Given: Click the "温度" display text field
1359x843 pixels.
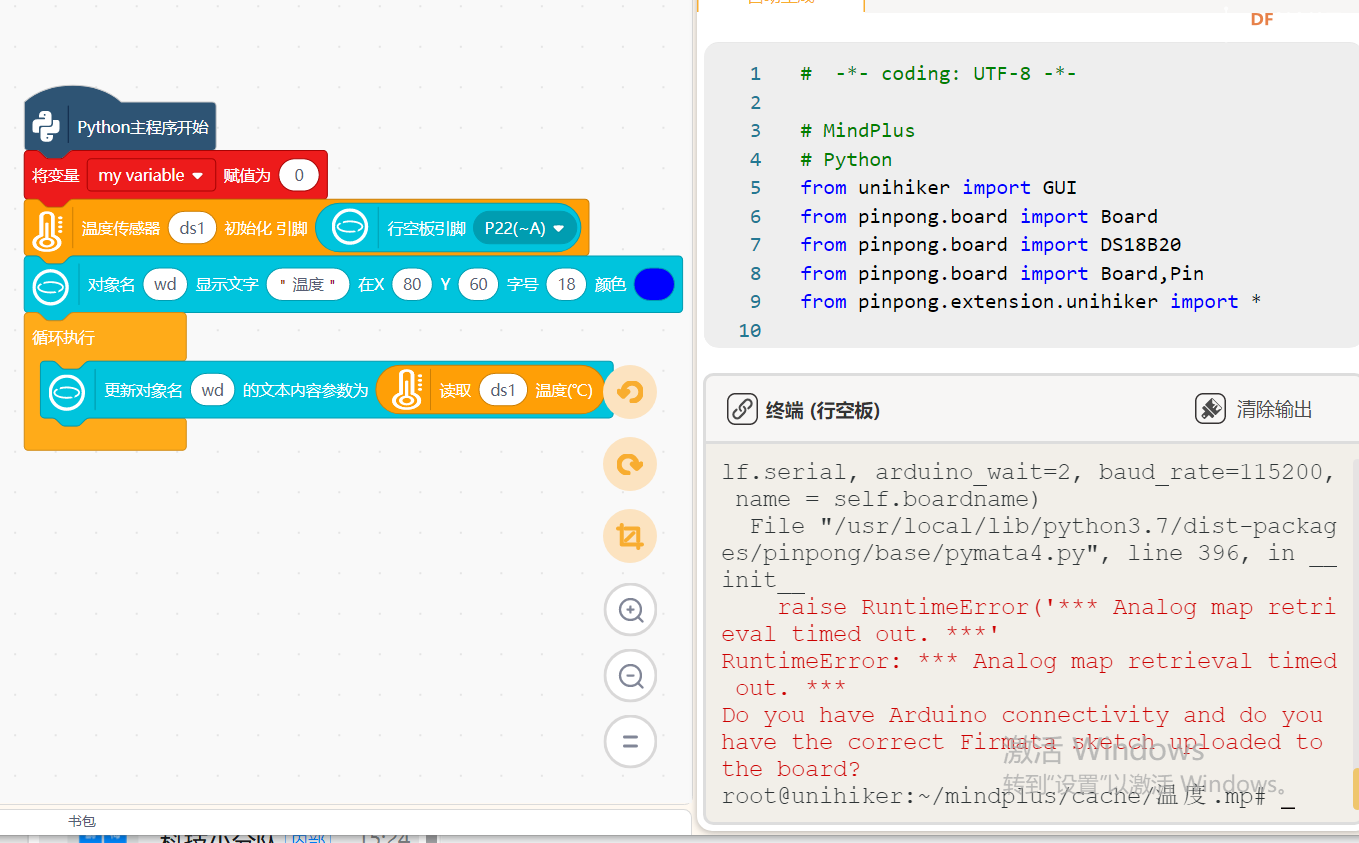Looking at the screenshot, I should 308,285.
